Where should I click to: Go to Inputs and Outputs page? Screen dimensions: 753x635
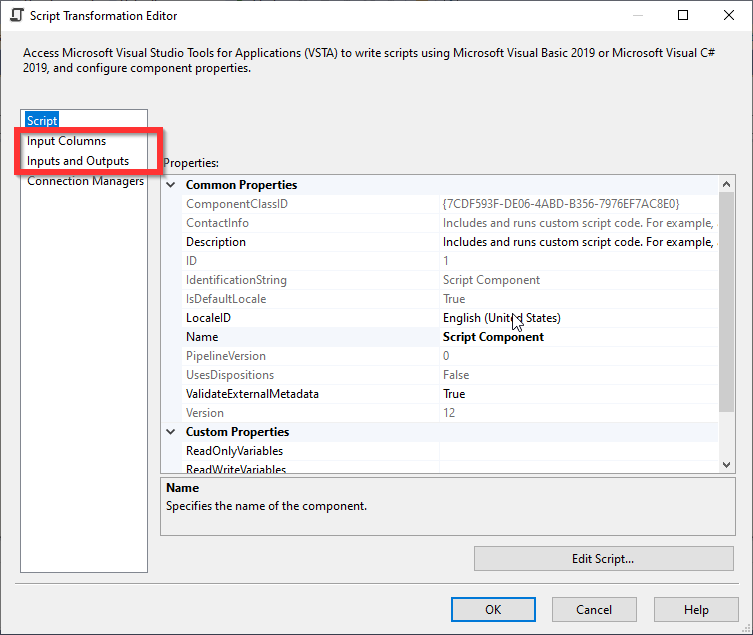click(x=78, y=161)
